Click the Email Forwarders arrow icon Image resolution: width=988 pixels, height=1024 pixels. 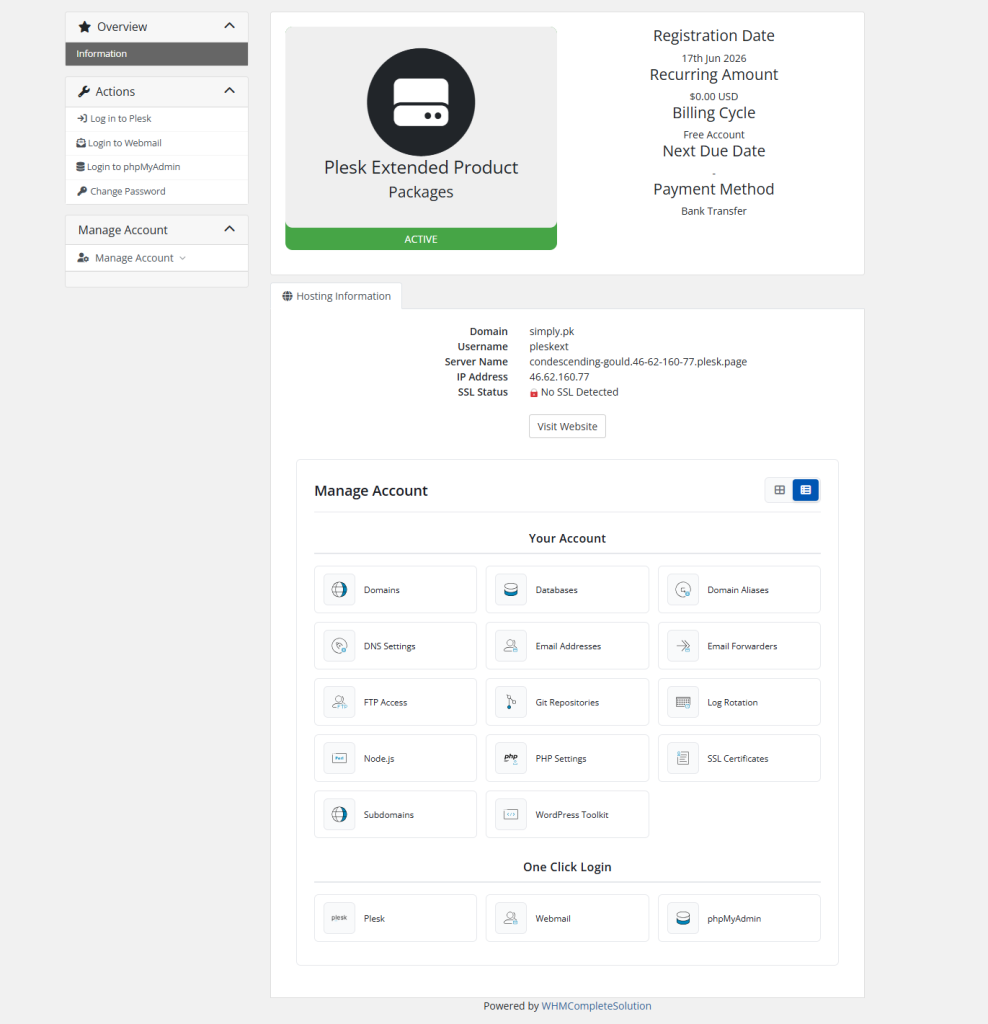[683, 646]
